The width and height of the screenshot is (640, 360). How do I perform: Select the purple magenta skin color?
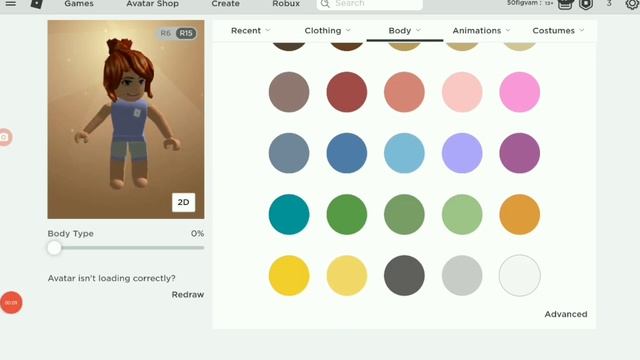pos(520,153)
